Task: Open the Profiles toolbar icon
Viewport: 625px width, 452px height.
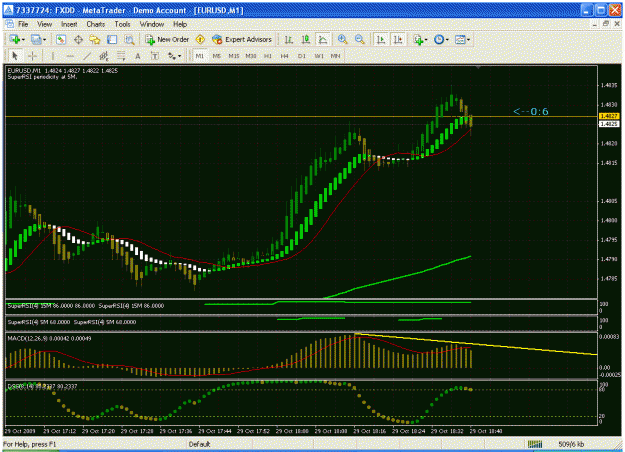Action: 36,39
